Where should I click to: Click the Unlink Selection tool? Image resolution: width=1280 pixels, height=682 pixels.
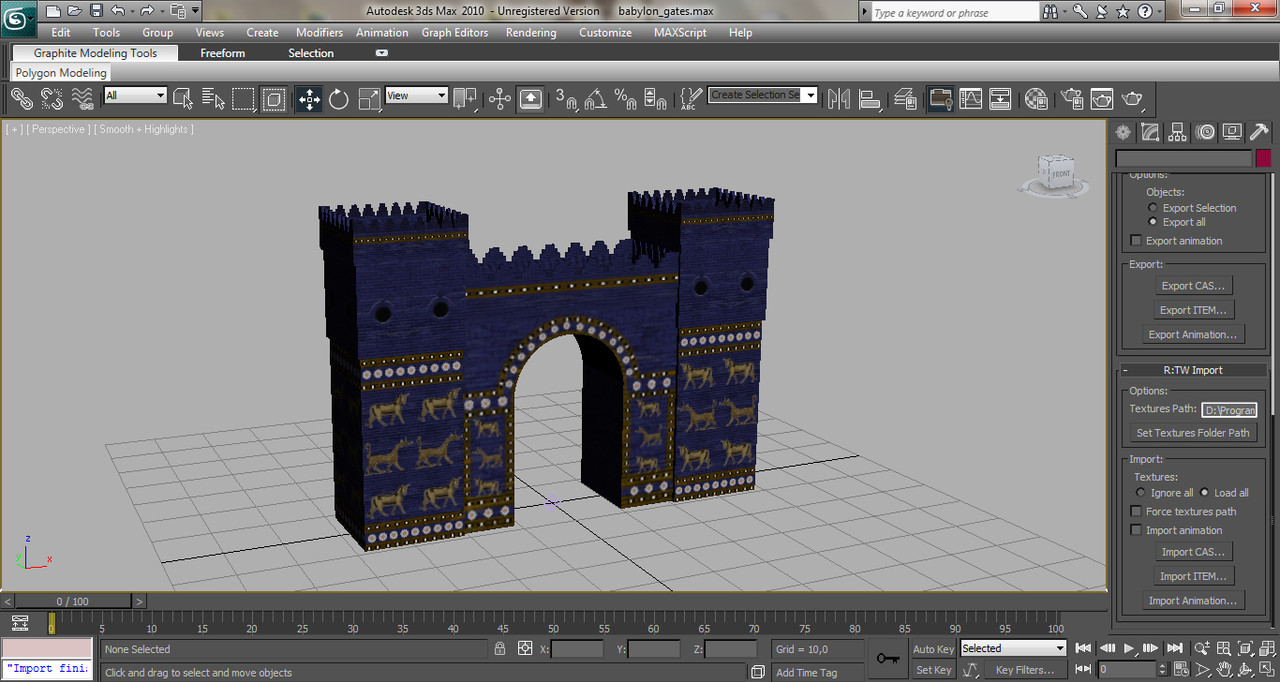pos(52,98)
